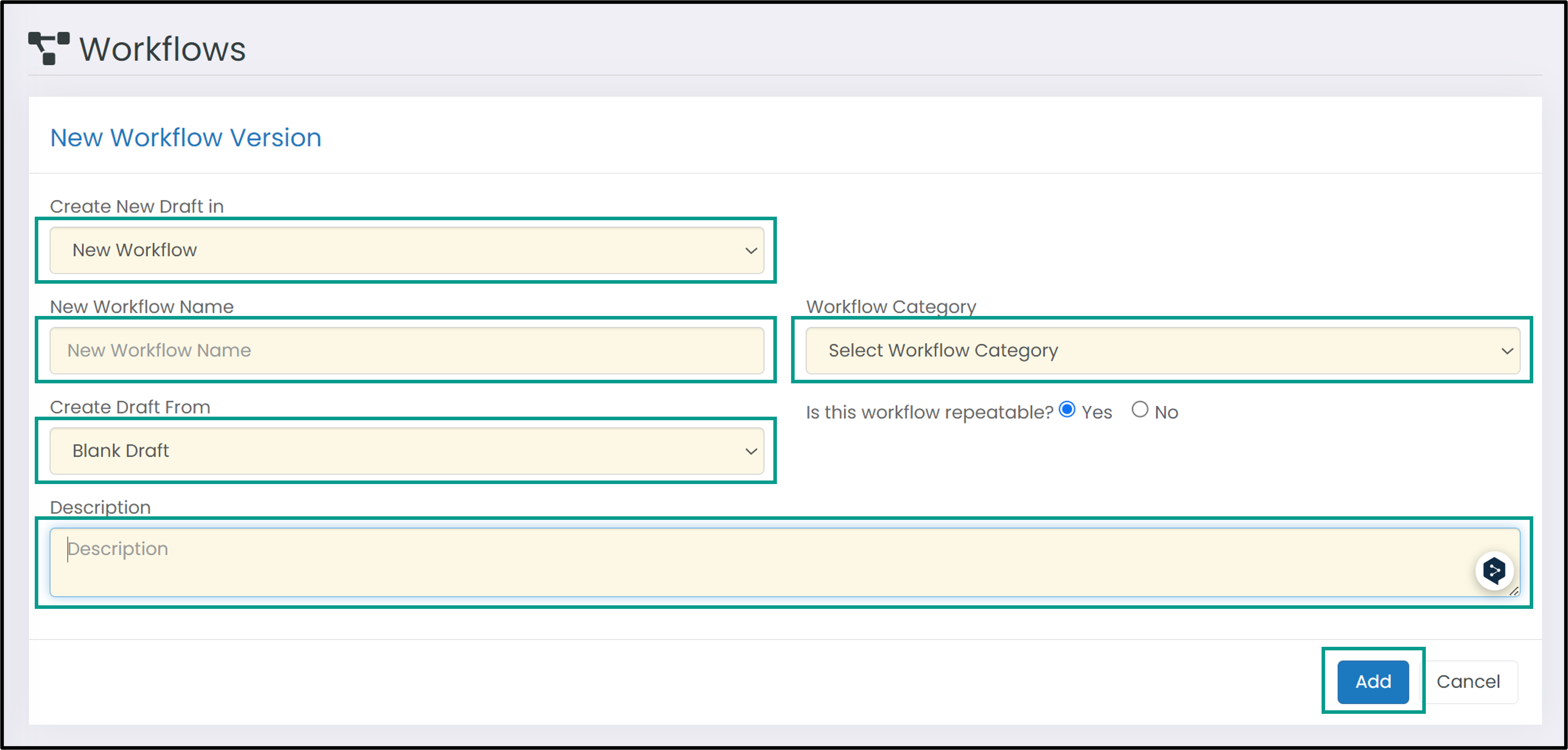This screenshot has height=750, width=1568.
Task: Click the 'Create New Draft in' label
Action: (137, 206)
